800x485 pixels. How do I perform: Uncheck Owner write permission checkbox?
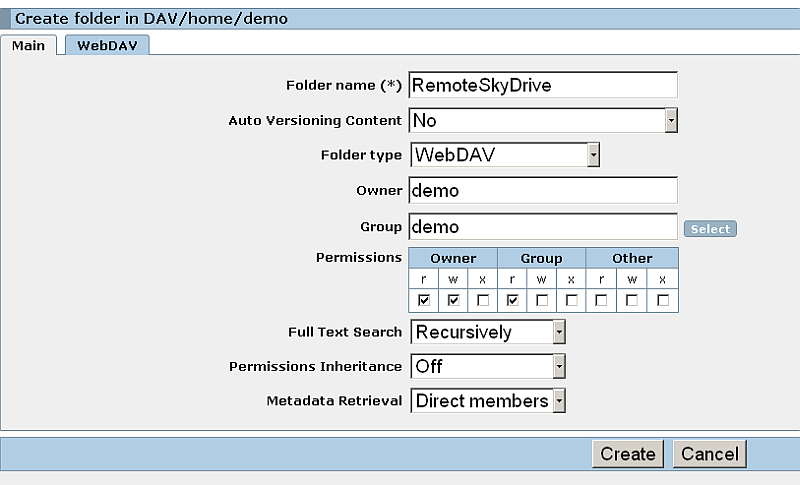click(x=453, y=300)
